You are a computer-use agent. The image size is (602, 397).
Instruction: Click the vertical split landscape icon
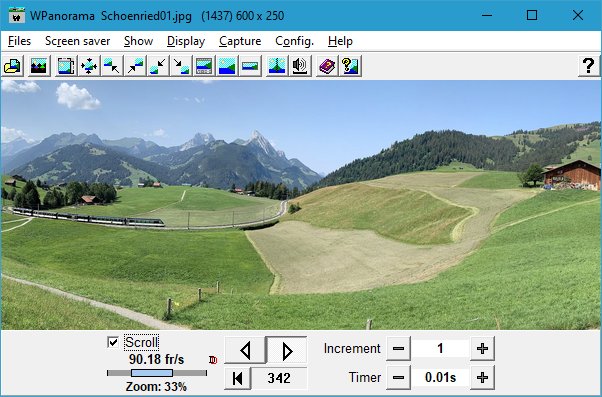point(277,66)
